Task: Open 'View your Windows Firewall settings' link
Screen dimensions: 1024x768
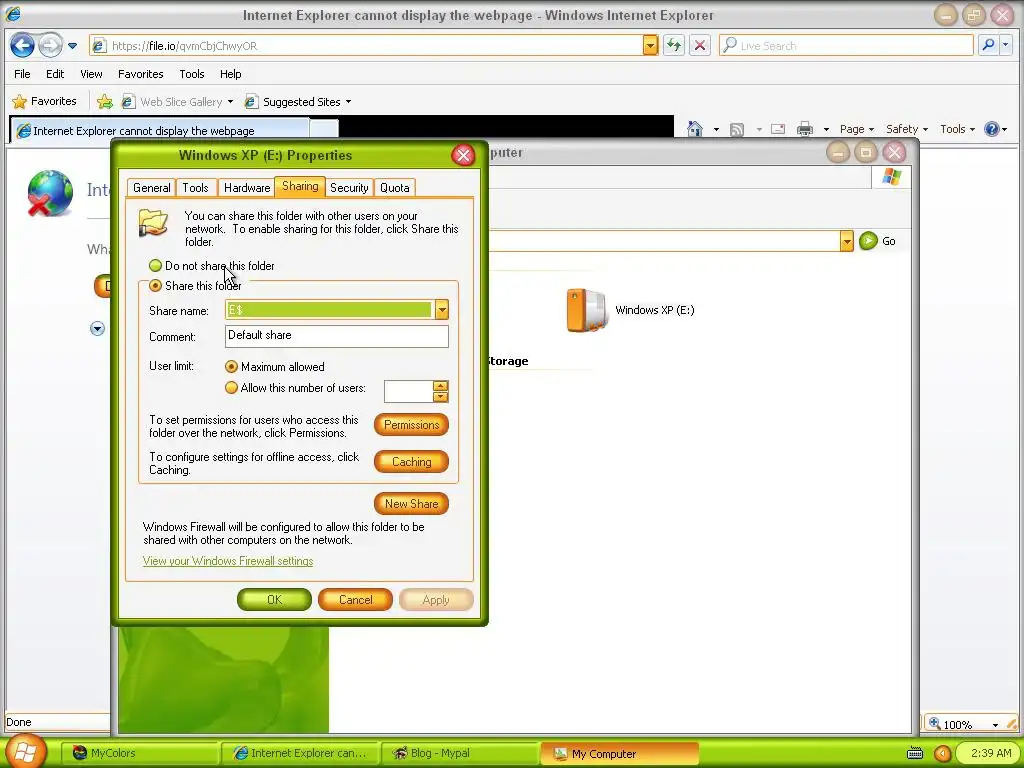Action: (x=228, y=561)
